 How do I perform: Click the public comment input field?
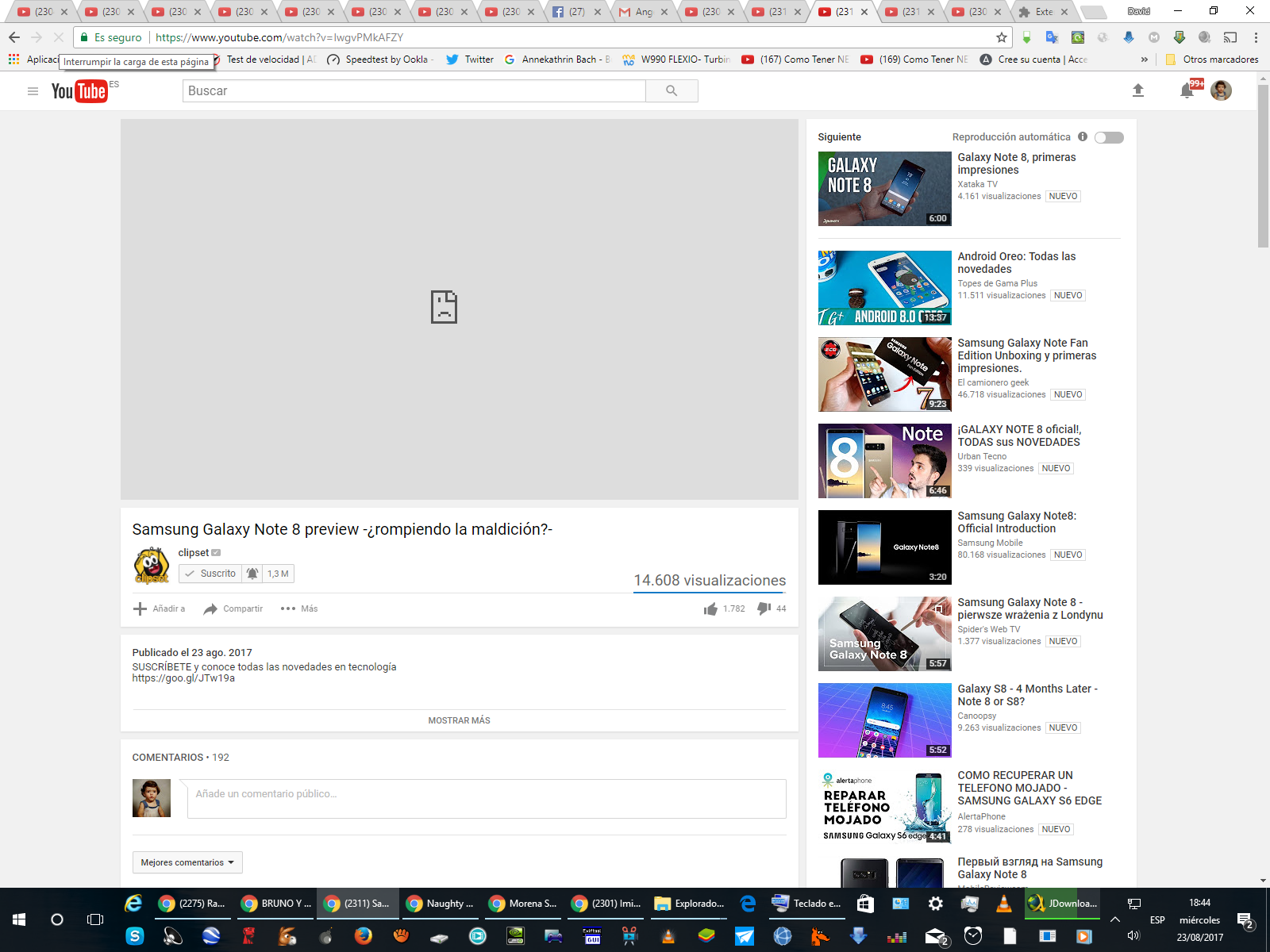pyautogui.click(x=487, y=798)
